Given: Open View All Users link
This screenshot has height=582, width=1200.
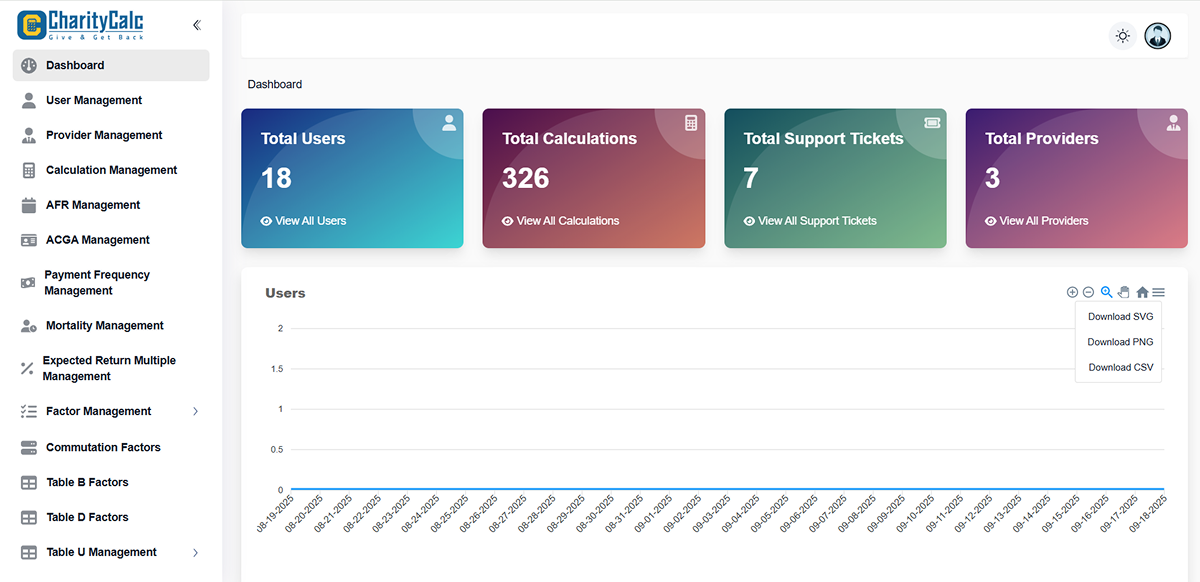Looking at the screenshot, I should (304, 221).
